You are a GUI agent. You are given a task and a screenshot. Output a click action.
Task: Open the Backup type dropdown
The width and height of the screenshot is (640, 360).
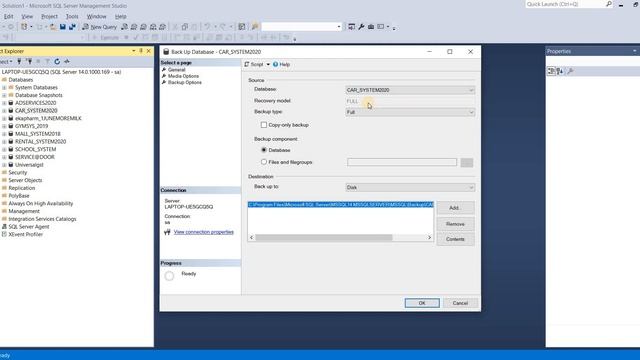(410, 112)
